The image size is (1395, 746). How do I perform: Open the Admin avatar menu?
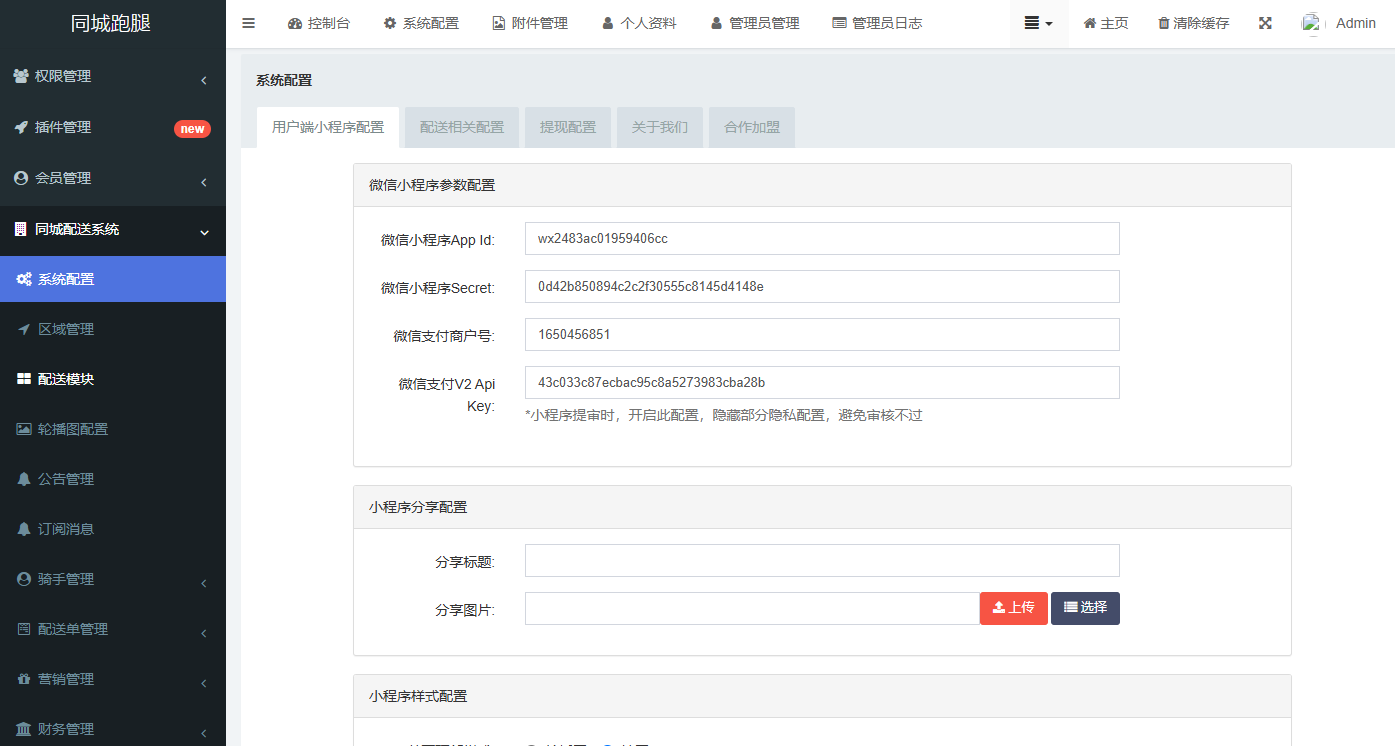pos(1340,23)
